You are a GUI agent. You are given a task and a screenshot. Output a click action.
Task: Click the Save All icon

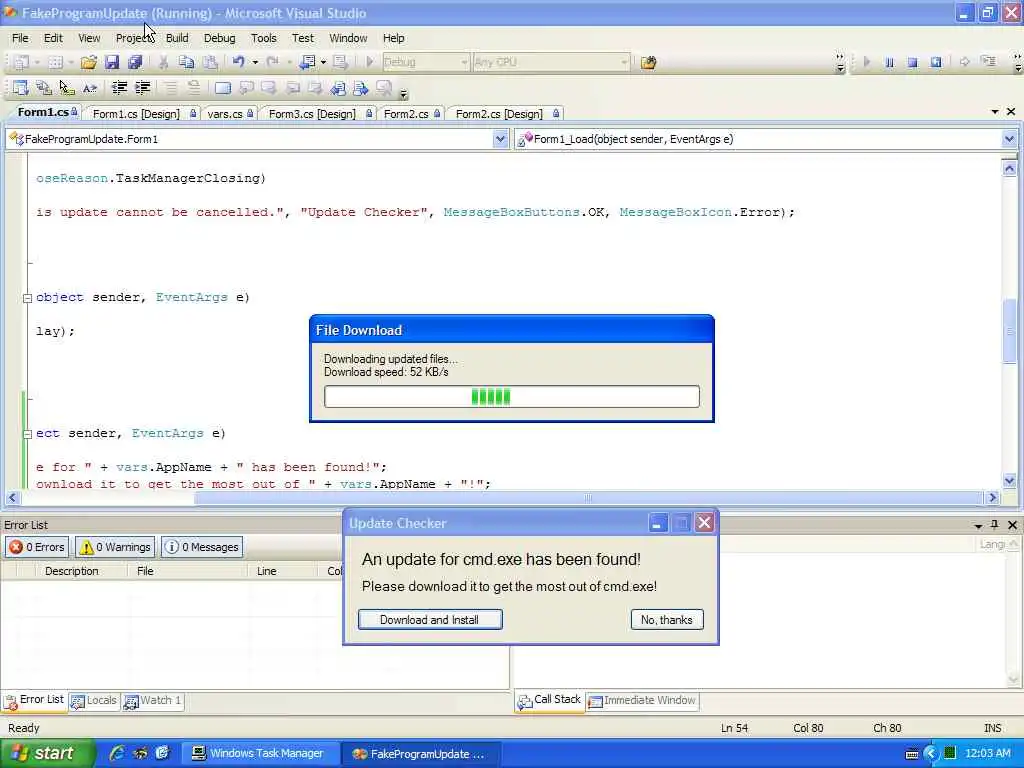click(135, 63)
